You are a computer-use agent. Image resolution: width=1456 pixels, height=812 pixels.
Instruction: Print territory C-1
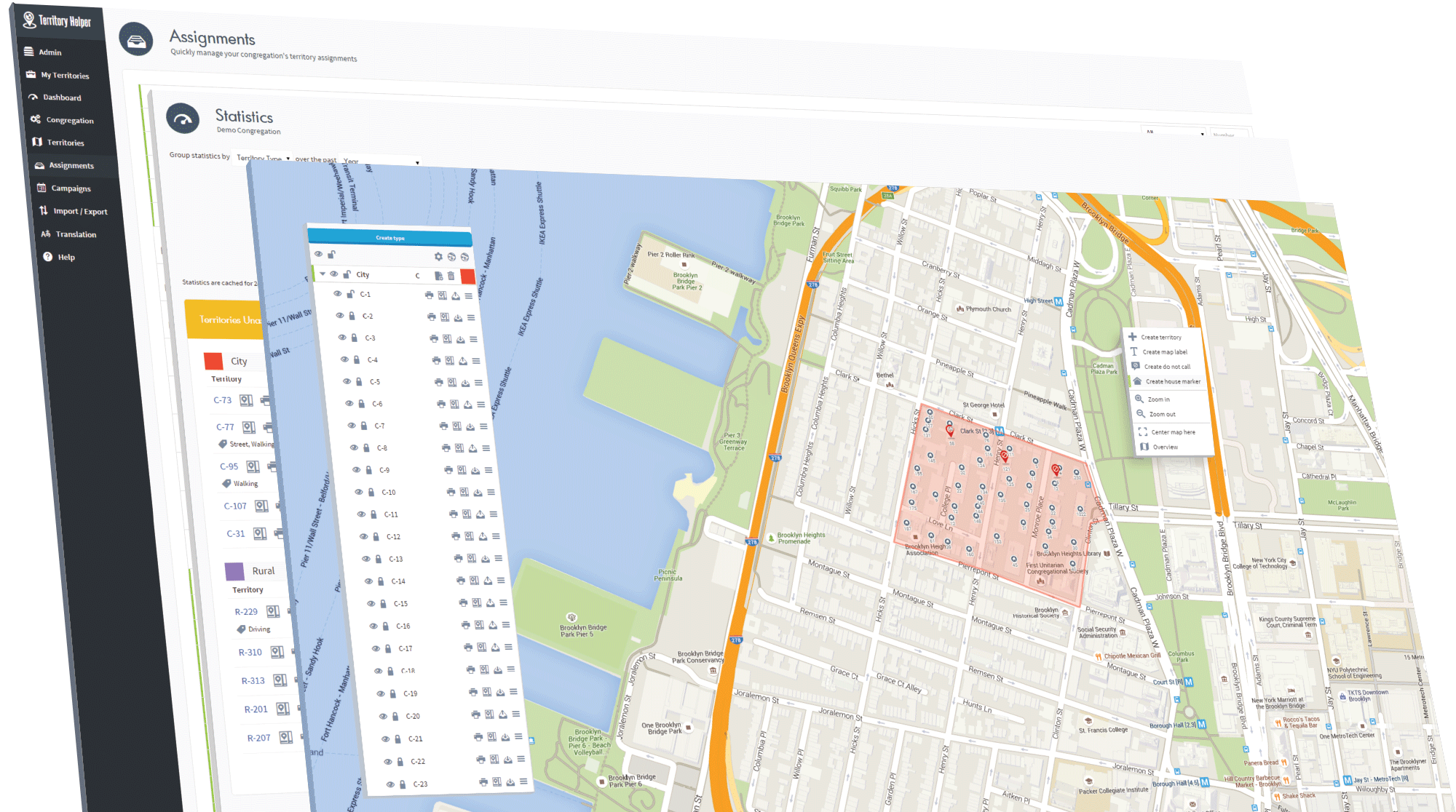429,295
